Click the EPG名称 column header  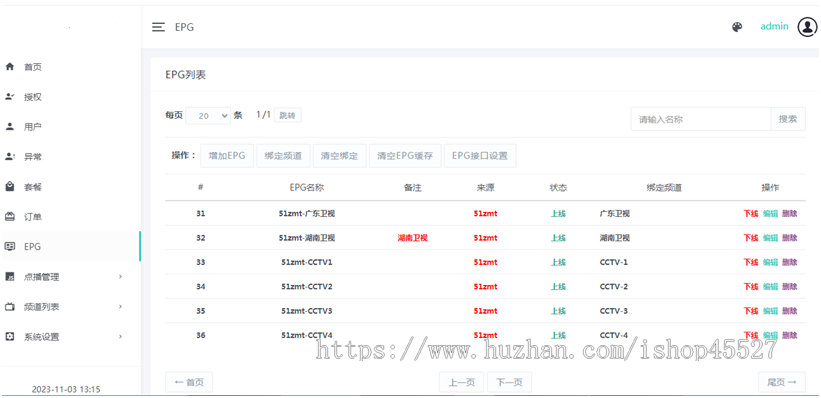click(x=307, y=187)
